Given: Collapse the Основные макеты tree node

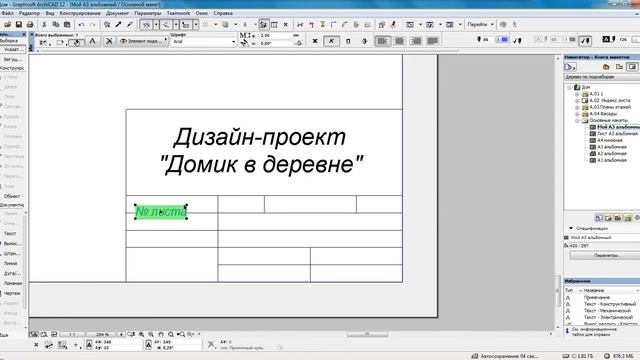Looking at the screenshot, I should coord(577,121).
